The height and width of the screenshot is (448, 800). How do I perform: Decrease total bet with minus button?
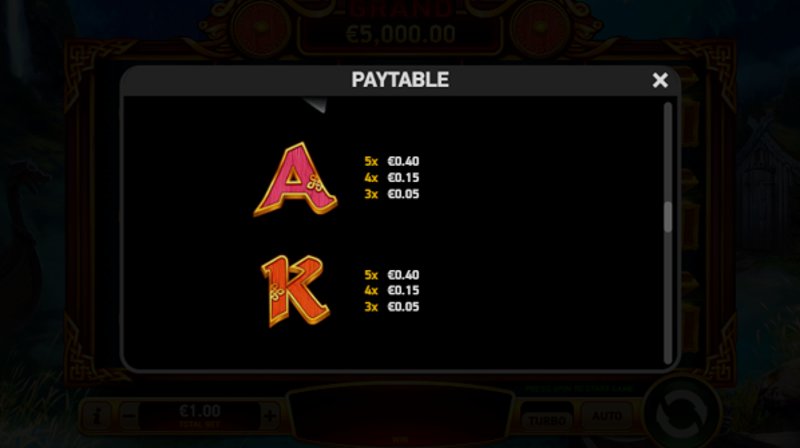point(130,415)
